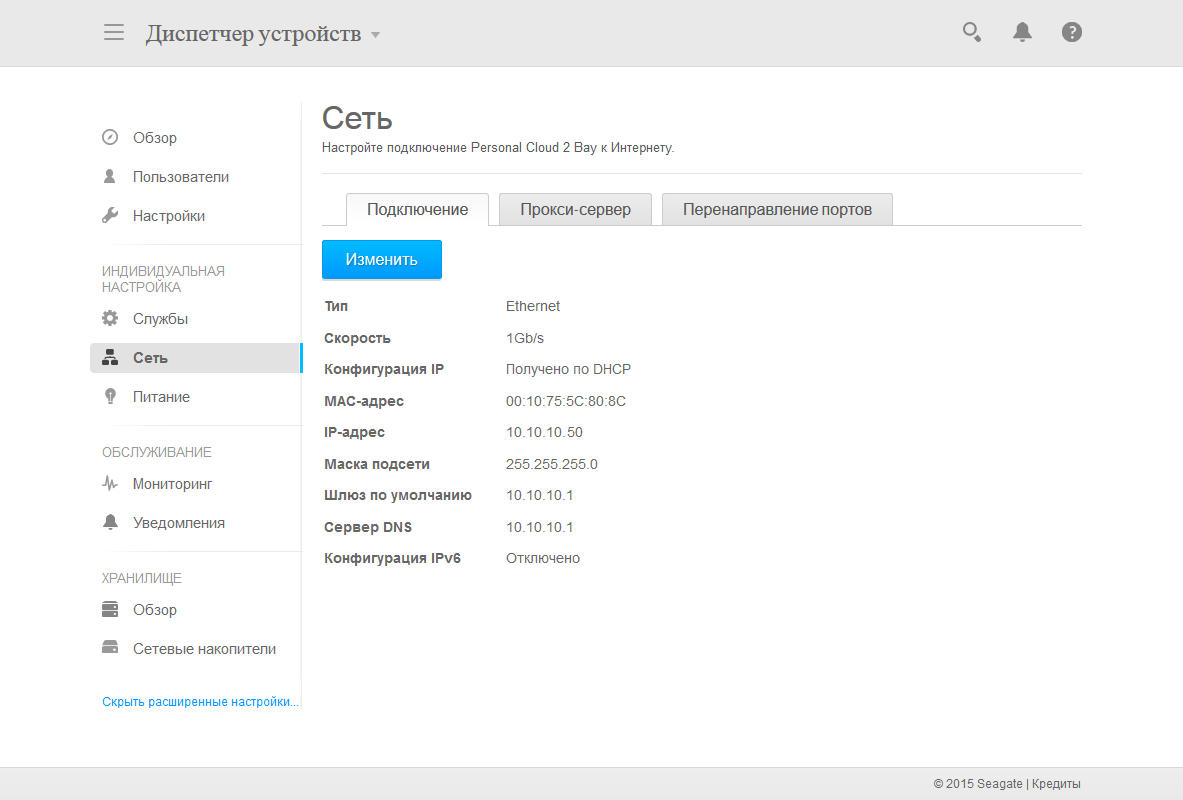Switch to Подключение tab

coord(417,209)
